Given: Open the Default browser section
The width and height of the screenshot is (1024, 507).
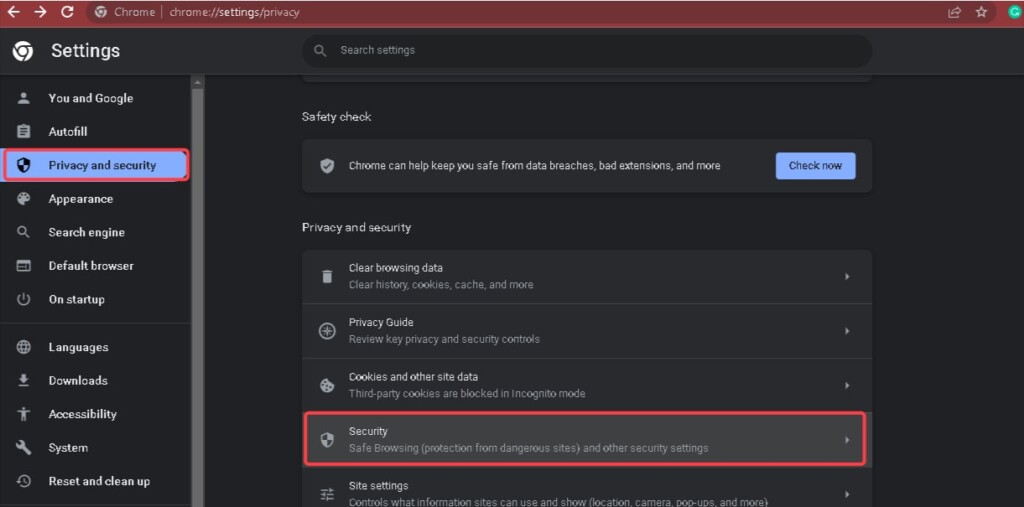Looking at the screenshot, I should coord(95,266).
